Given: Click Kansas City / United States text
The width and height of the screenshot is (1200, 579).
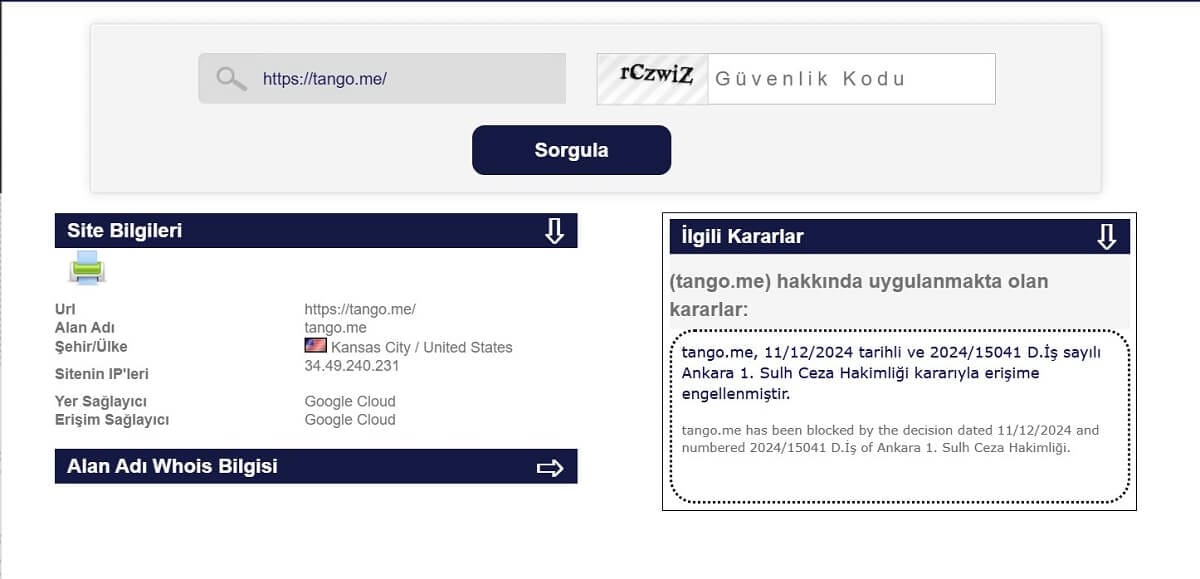Looking at the screenshot, I should 421,347.
